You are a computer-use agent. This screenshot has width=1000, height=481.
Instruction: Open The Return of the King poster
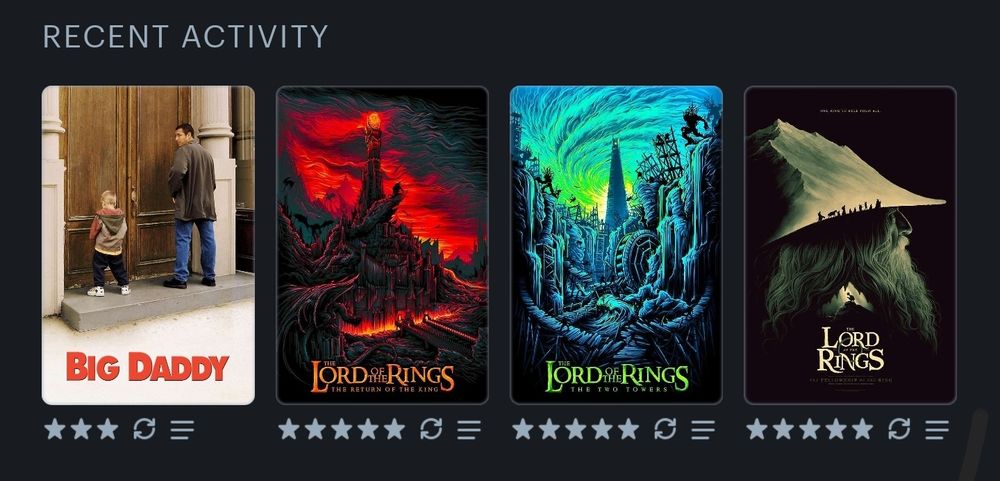click(x=382, y=245)
